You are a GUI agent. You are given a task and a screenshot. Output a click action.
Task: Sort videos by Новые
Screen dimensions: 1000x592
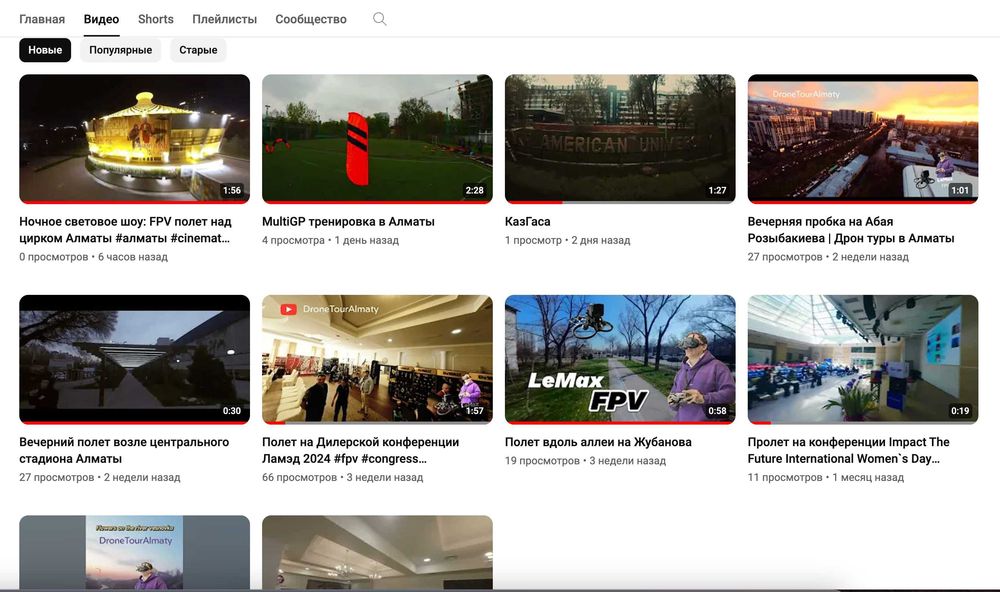coord(45,50)
